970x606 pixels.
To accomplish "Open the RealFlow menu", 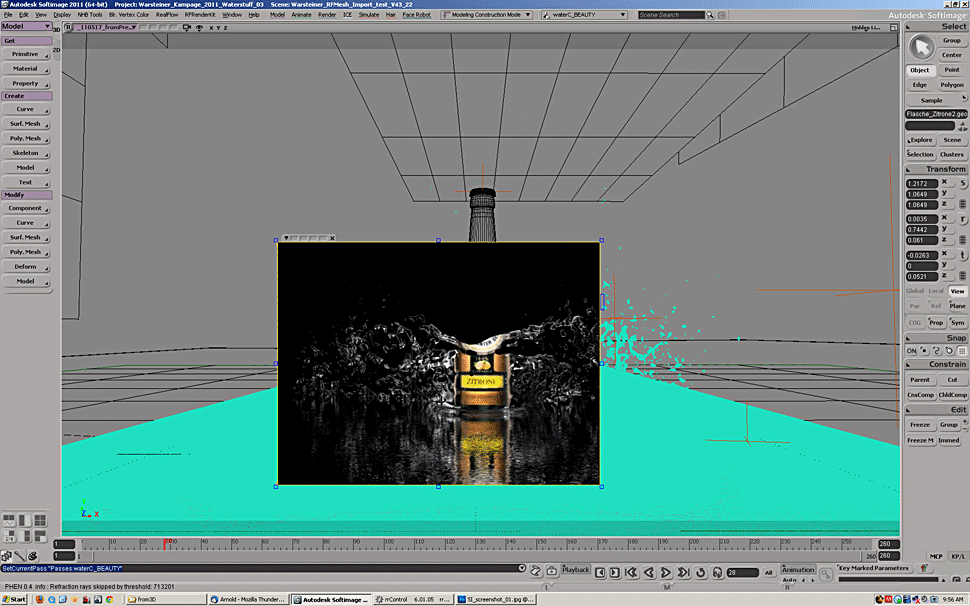I will pos(166,15).
